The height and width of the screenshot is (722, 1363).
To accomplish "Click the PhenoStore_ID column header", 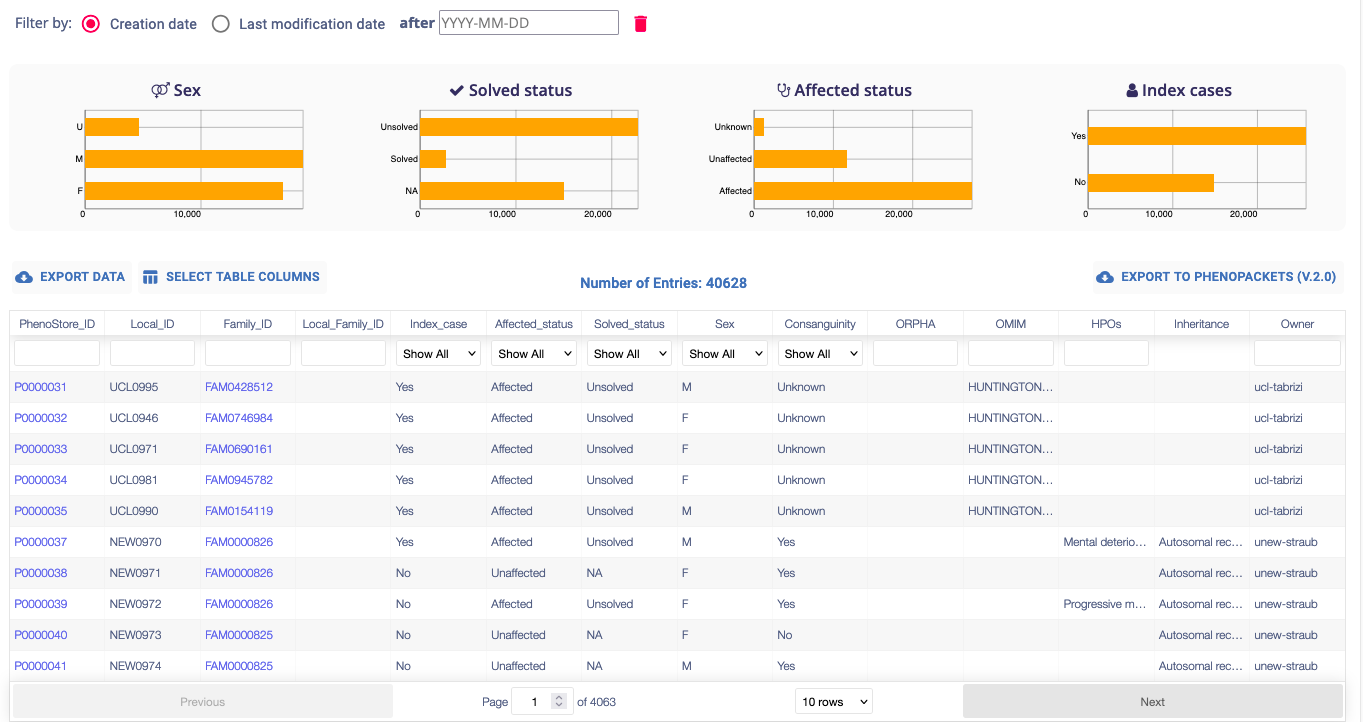I will (x=57, y=324).
